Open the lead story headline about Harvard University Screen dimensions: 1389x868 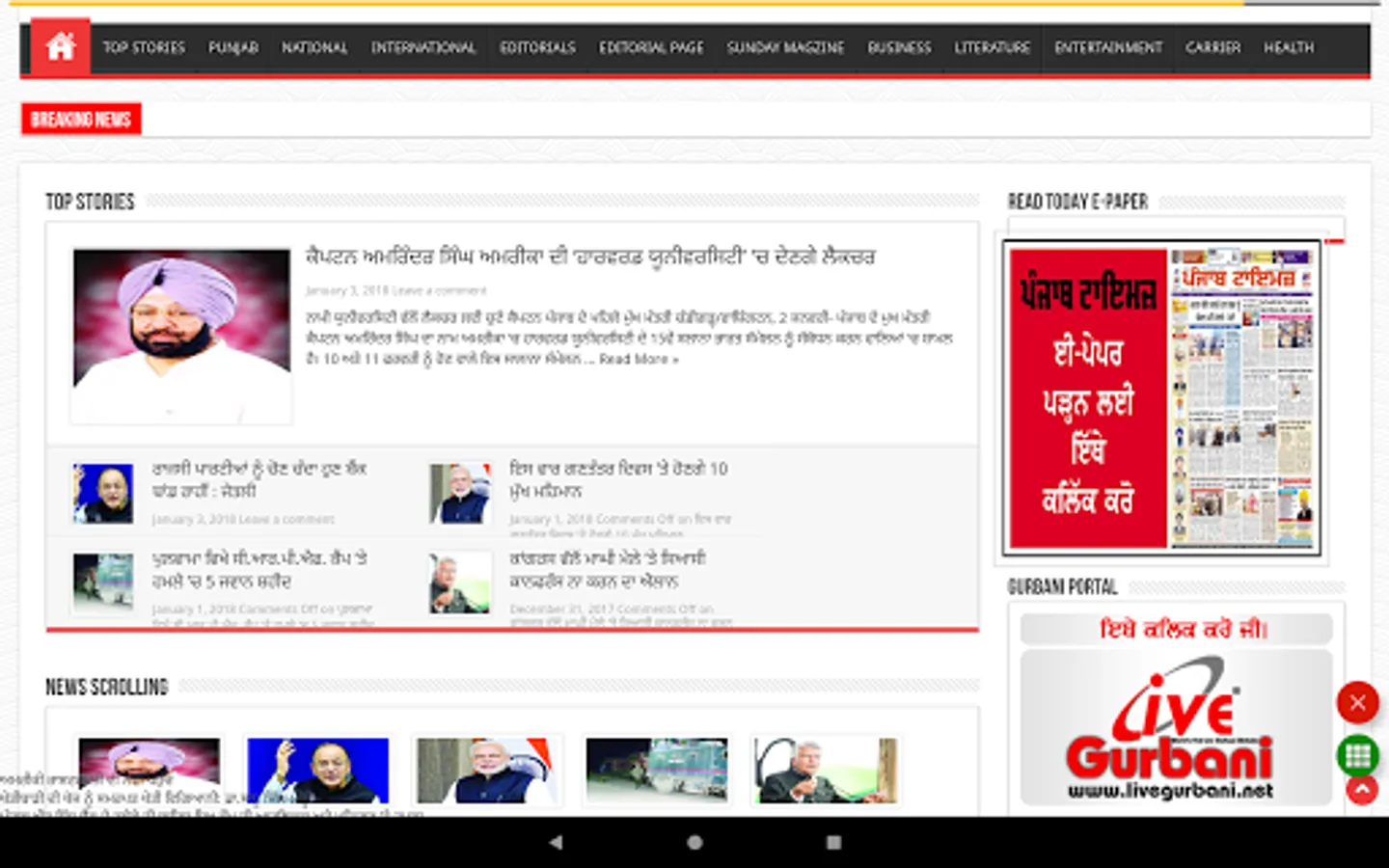pos(590,257)
